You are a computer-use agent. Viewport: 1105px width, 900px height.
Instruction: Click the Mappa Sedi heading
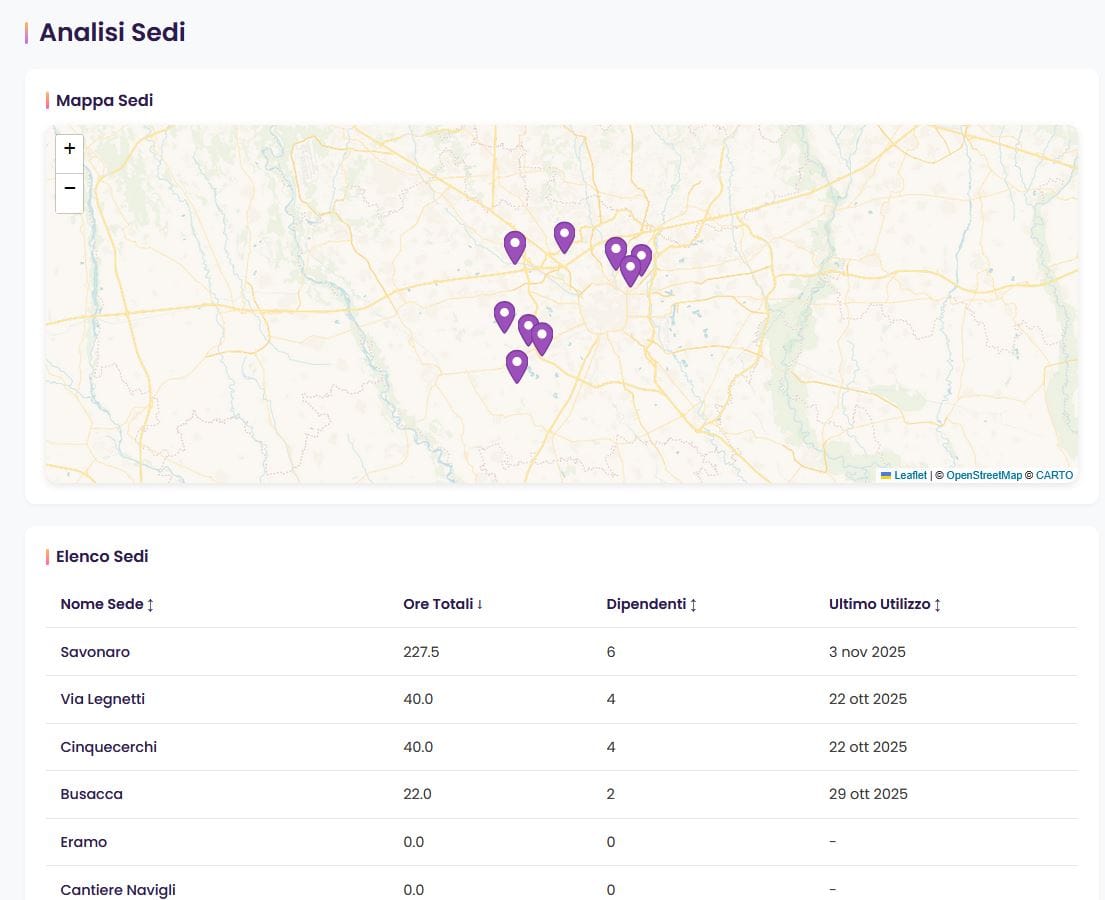click(x=104, y=100)
